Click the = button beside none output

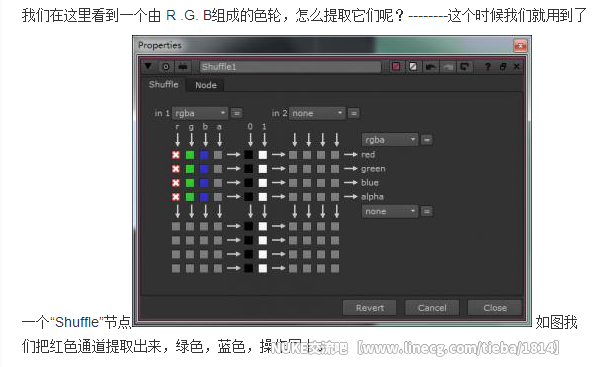pyautogui.click(x=427, y=211)
